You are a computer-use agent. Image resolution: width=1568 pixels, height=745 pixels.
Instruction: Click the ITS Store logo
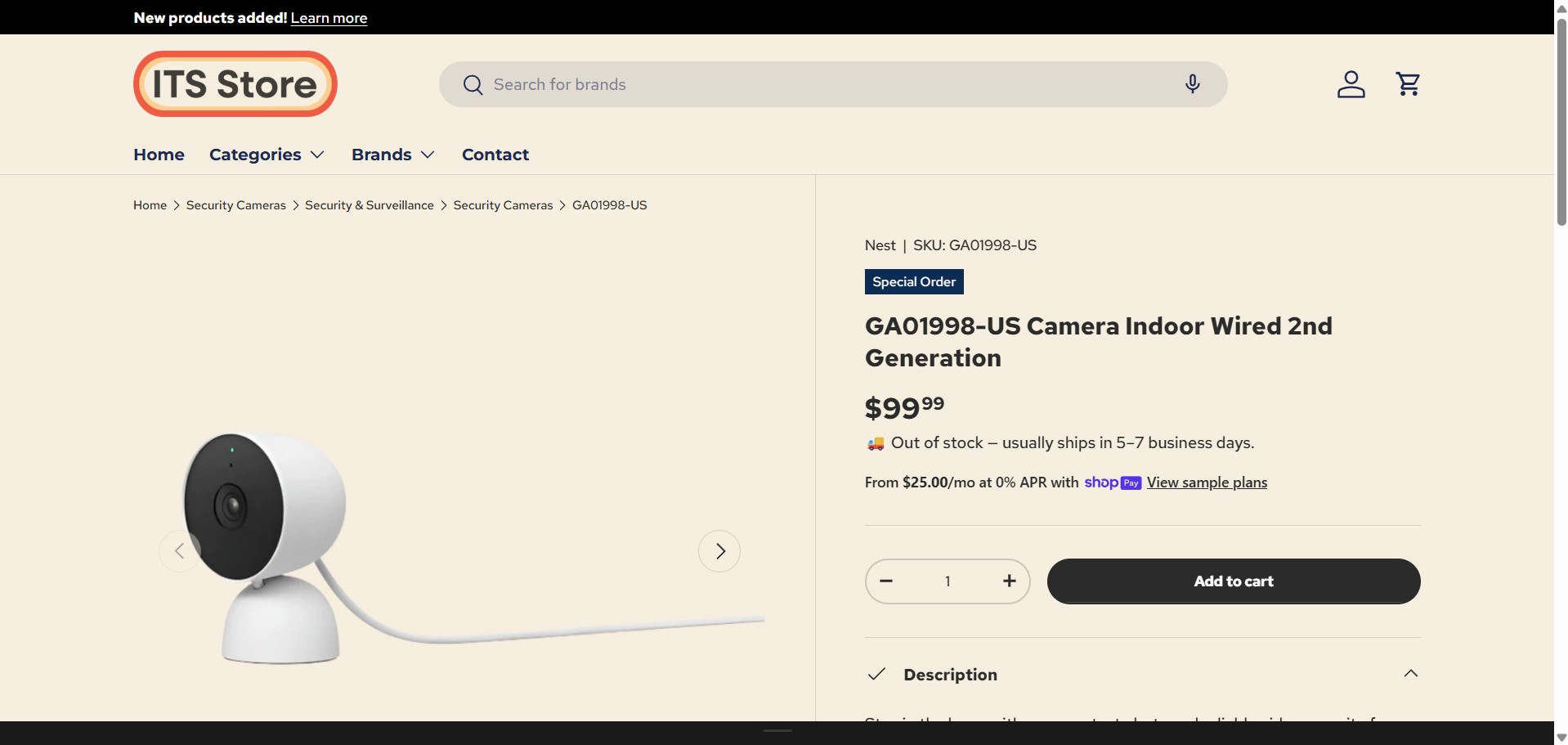[235, 84]
